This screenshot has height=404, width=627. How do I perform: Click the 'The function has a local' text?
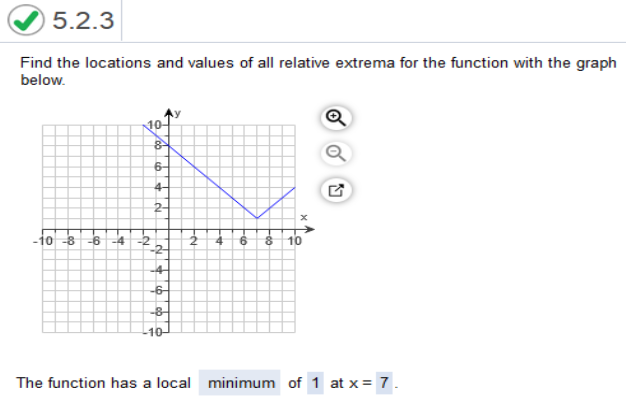pyautogui.click(x=104, y=383)
